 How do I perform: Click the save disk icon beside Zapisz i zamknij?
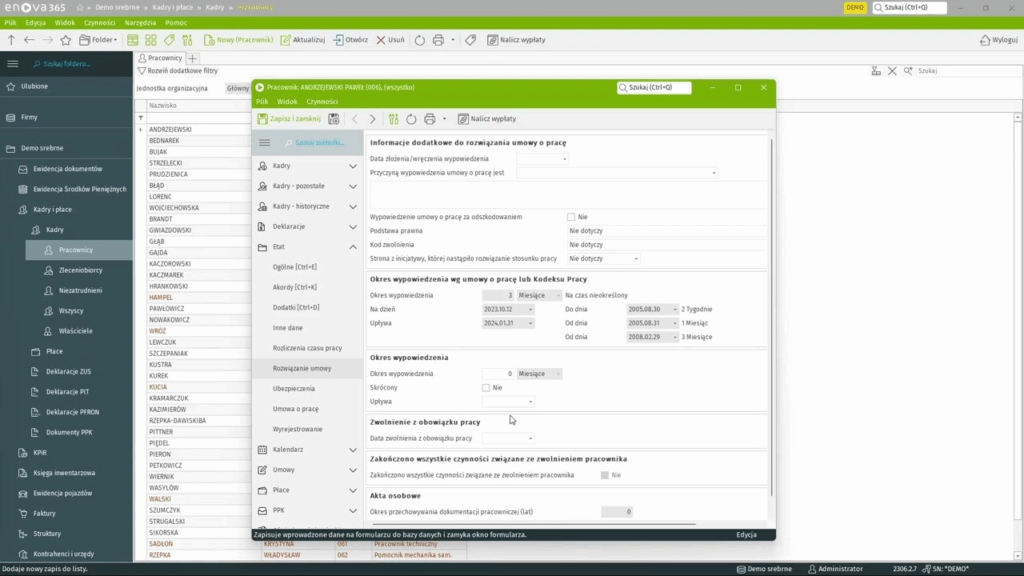pos(333,119)
